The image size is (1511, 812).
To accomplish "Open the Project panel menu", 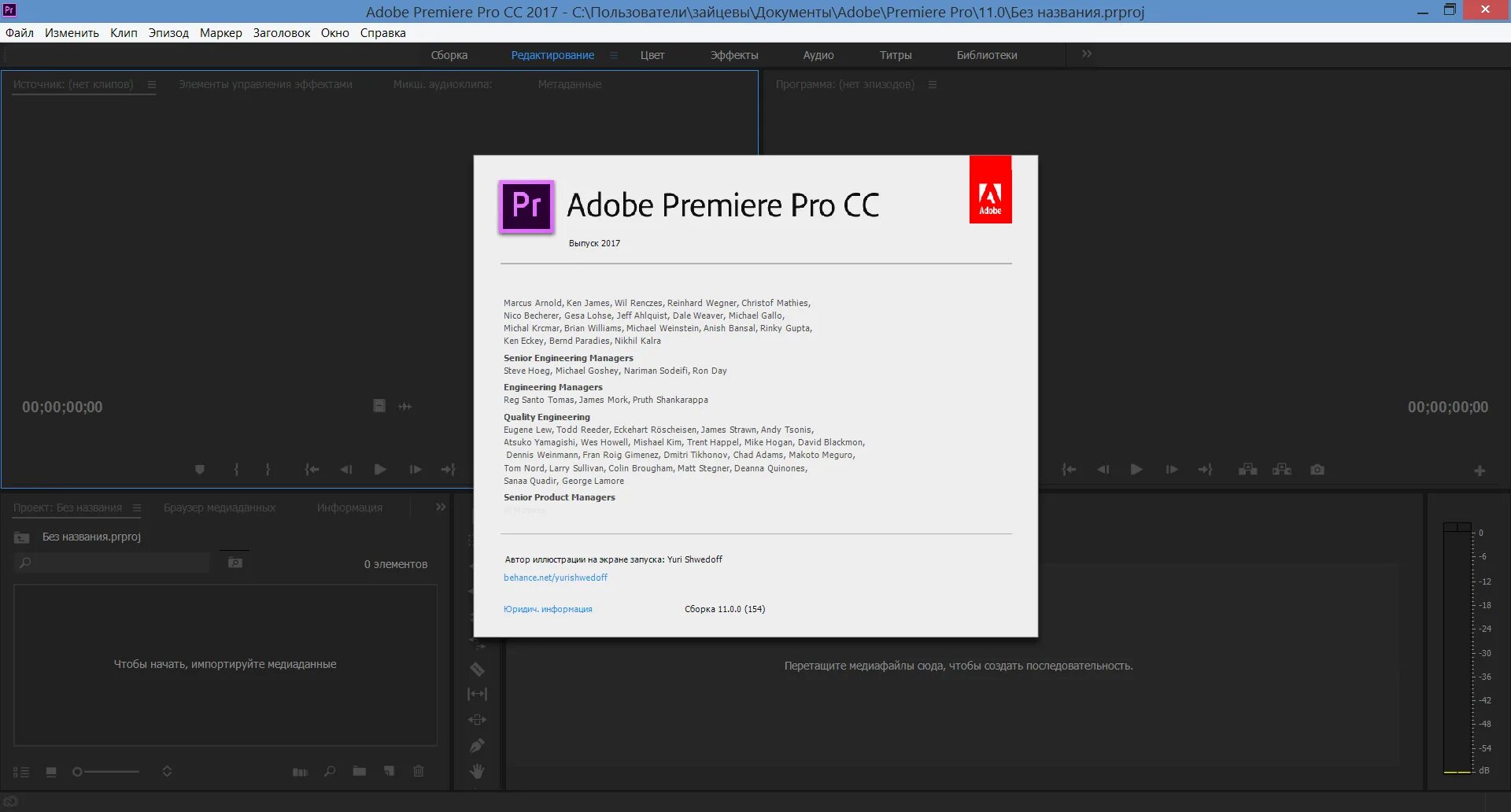I will click(138, 507).
